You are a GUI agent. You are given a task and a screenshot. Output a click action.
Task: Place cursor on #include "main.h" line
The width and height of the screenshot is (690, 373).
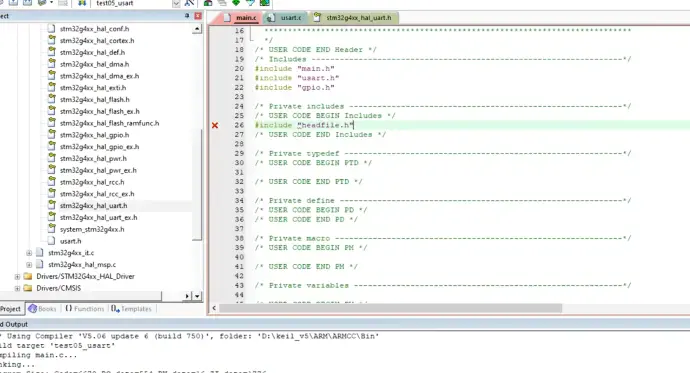pyautogui.click(x=294, y=69)
